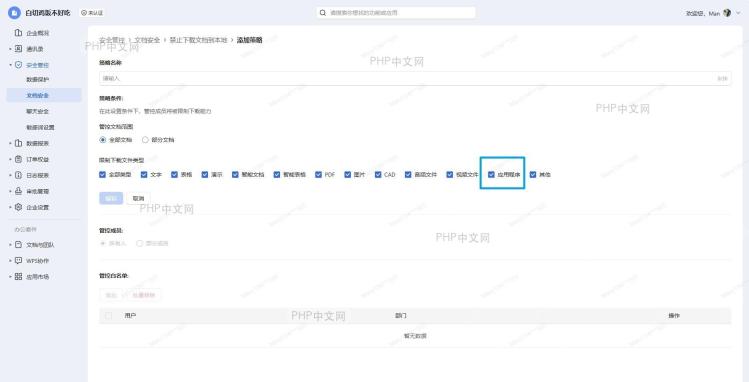Click the 订单权益 clipboard icon
The height and width of the screenshot is (382, 749).
pos(18,159)
